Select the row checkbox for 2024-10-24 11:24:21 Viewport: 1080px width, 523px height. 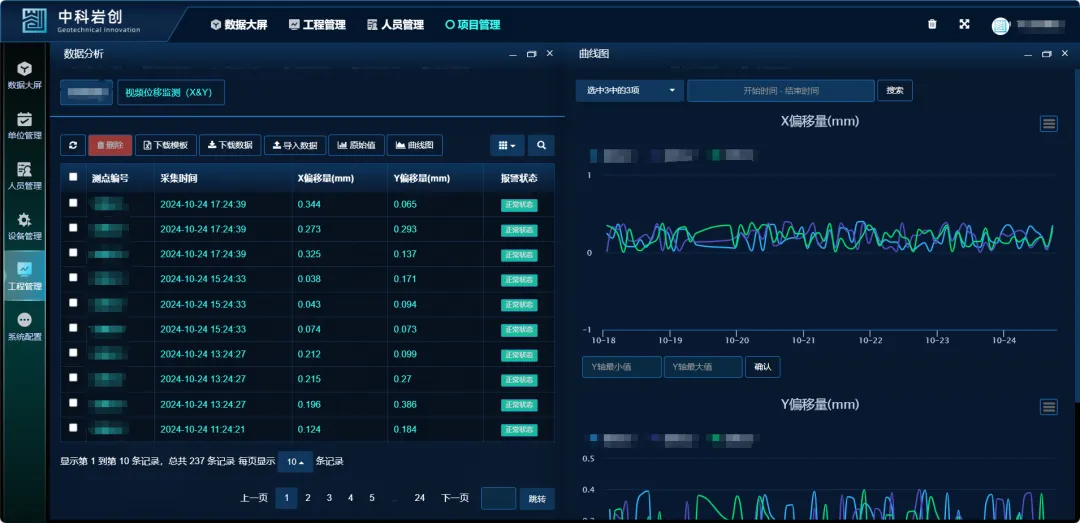73,428
